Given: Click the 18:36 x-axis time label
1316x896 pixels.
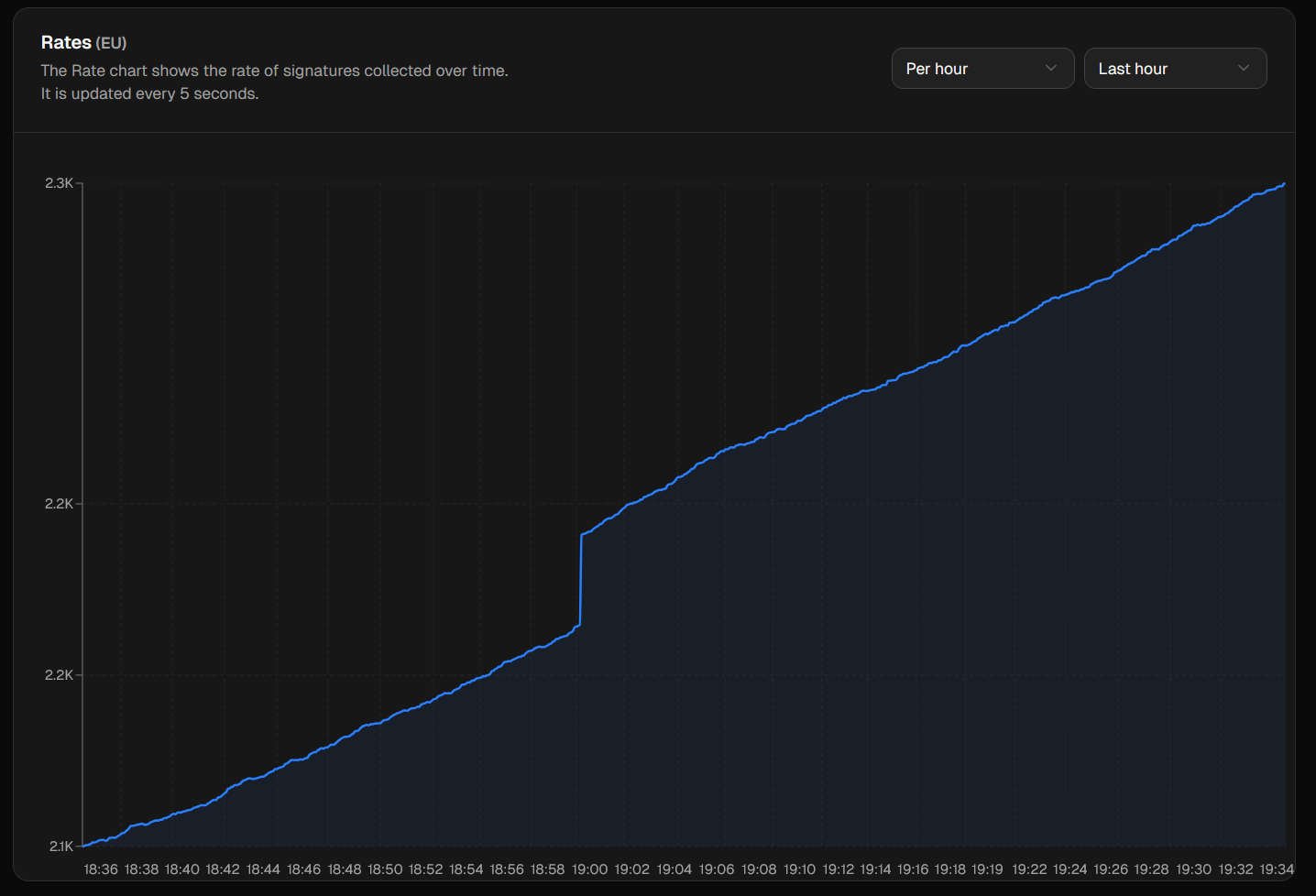Looking at the screenshot, I should (101, 869).
